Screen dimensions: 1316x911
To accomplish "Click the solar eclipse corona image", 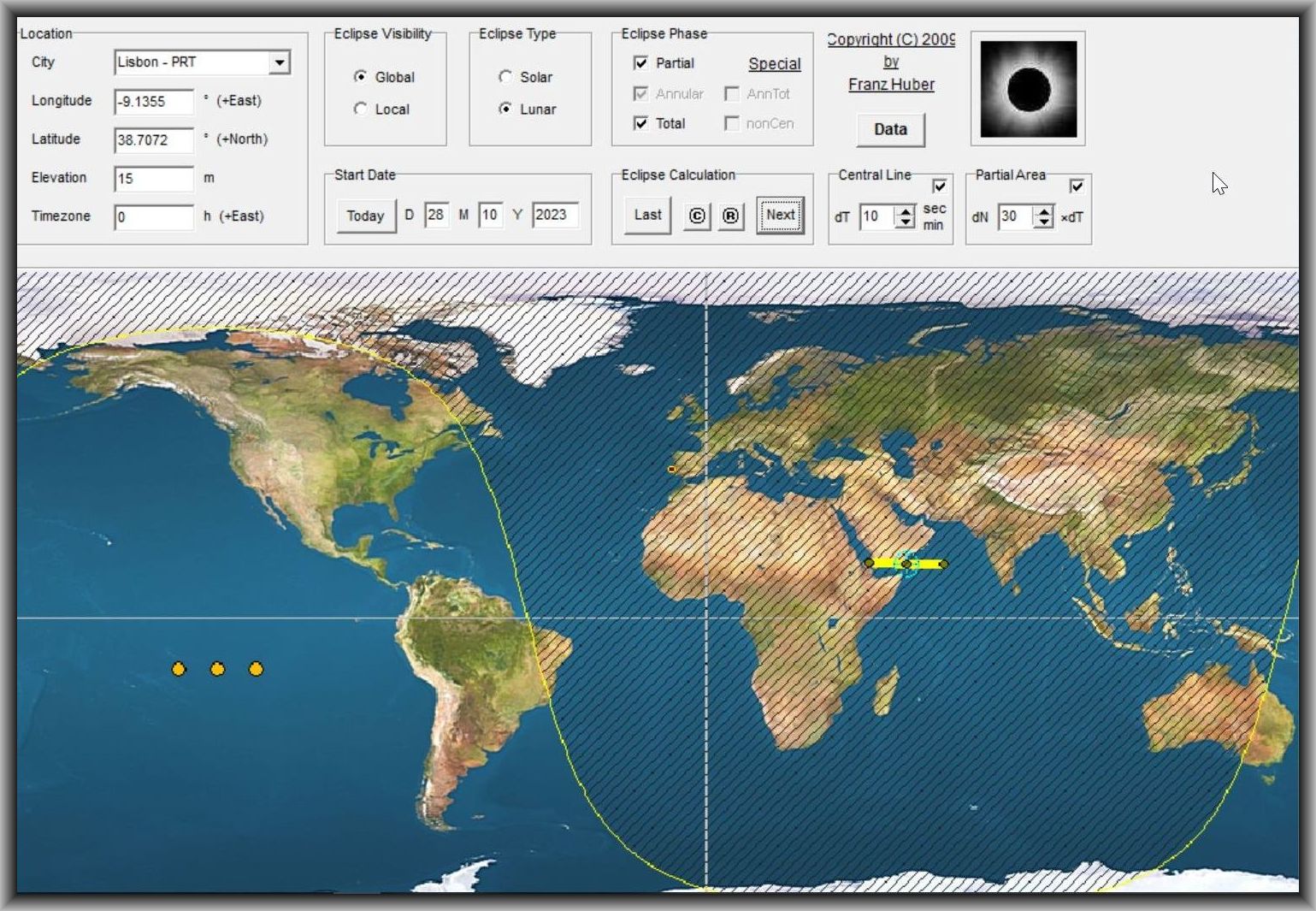I will 1028,89.
